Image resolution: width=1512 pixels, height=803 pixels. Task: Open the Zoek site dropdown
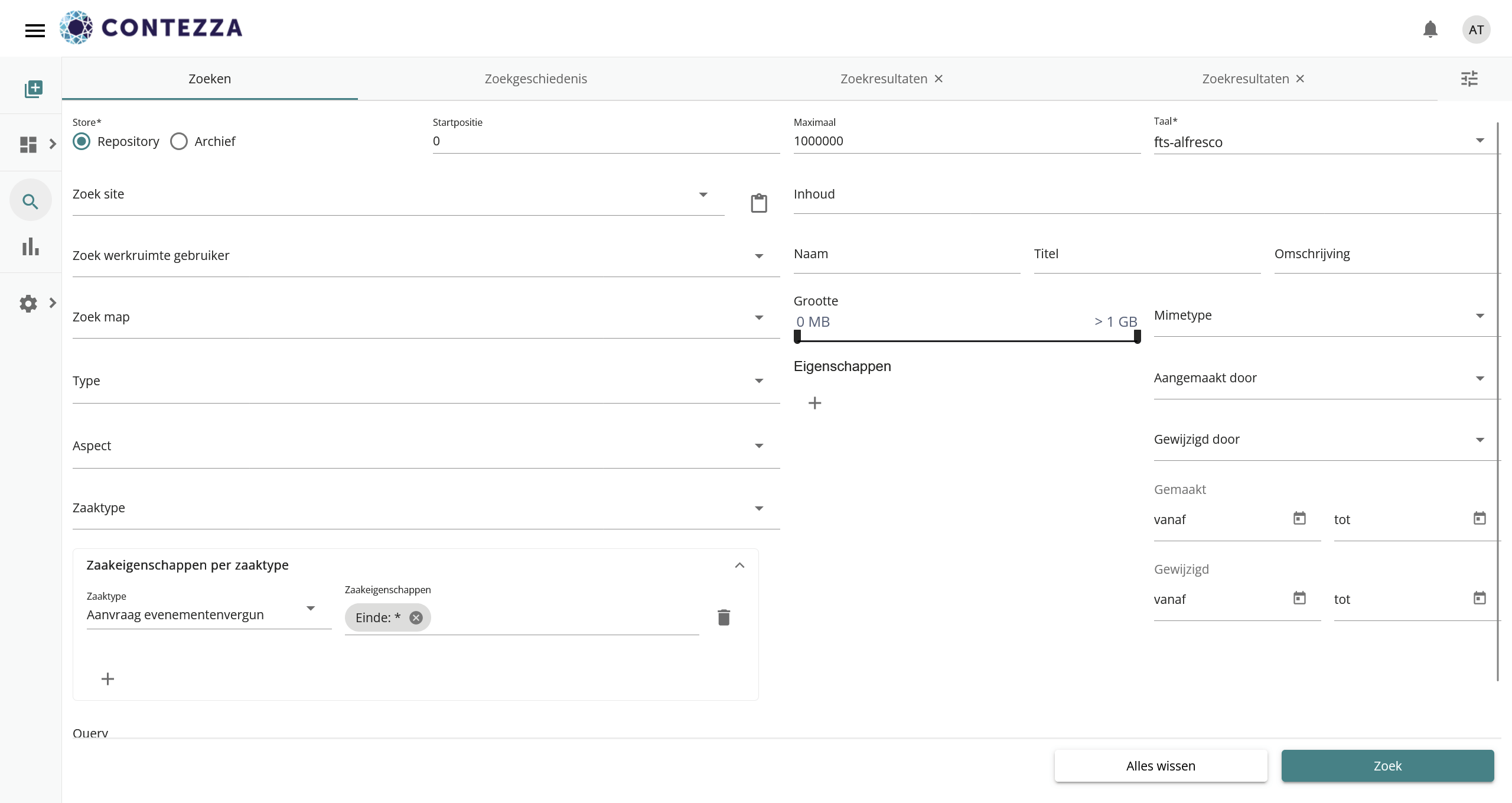tap(703, 195)
